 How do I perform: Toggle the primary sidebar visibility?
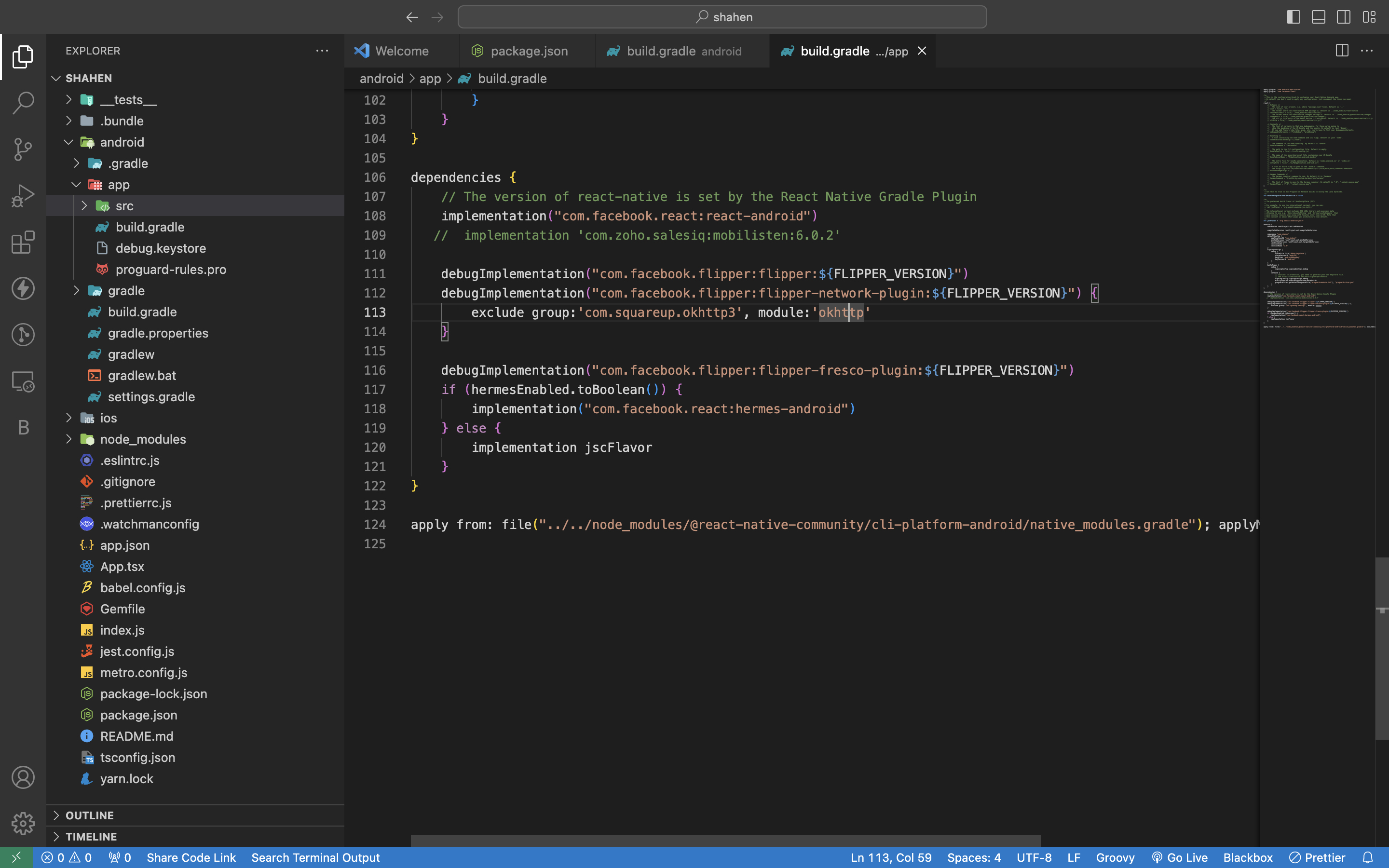tap(1293, 17)
